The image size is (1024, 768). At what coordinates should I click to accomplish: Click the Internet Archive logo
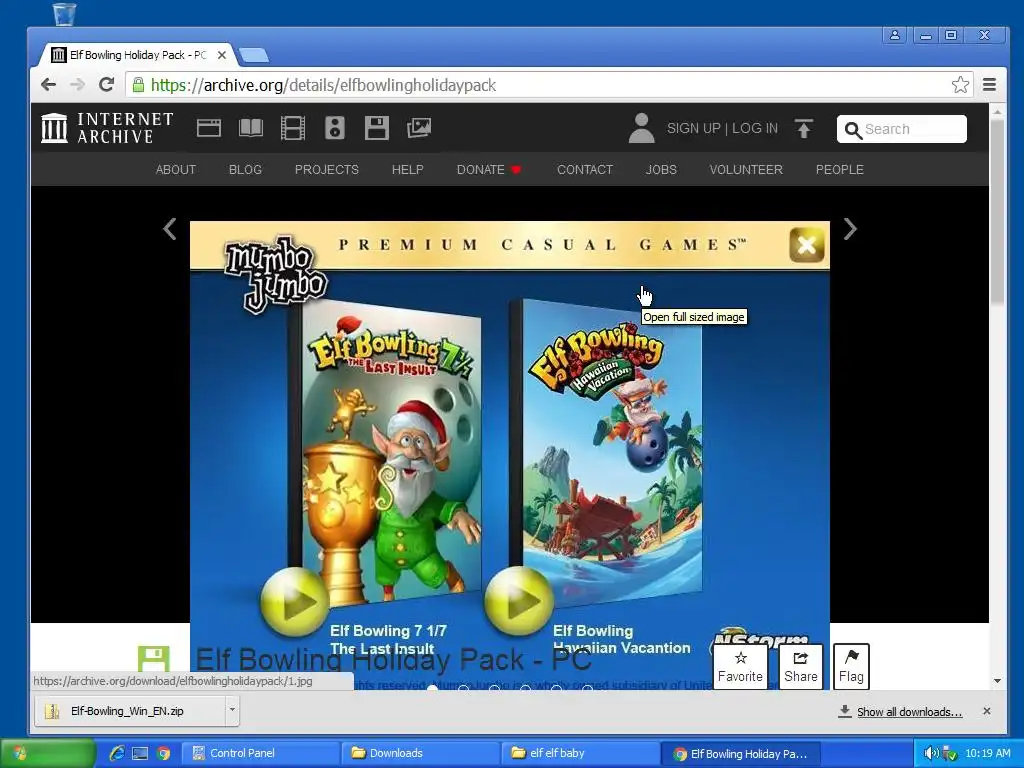tap(107, 128)
